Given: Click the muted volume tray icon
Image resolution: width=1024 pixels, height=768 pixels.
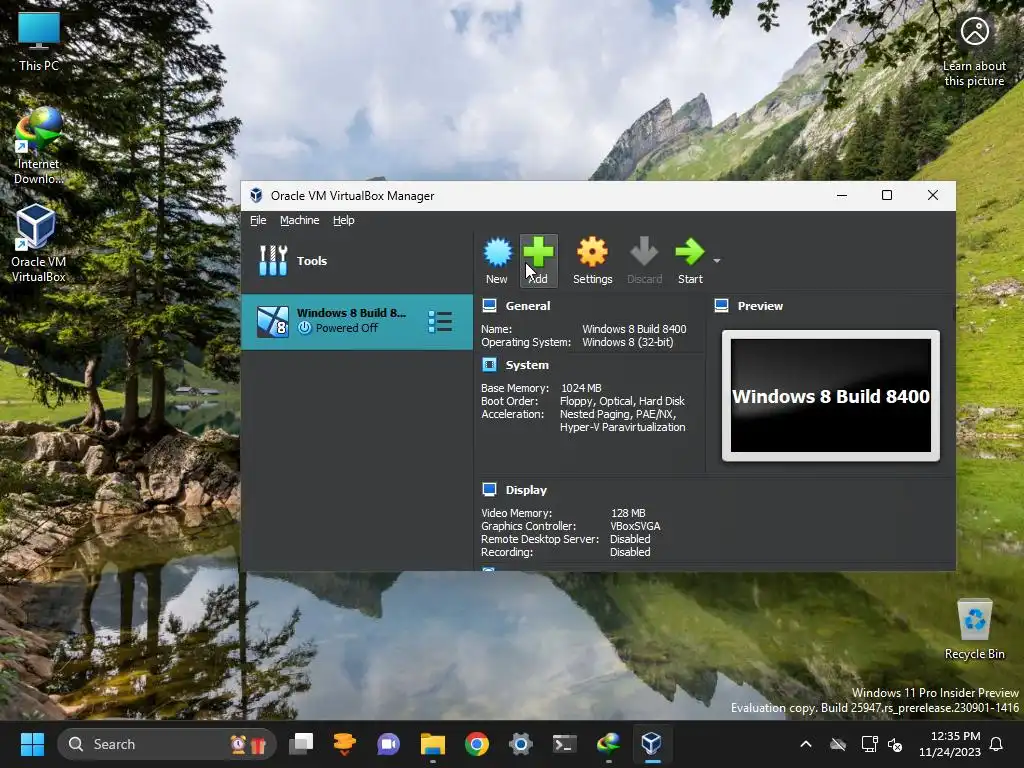Looking at the screenshot, I should pos(895,744).
